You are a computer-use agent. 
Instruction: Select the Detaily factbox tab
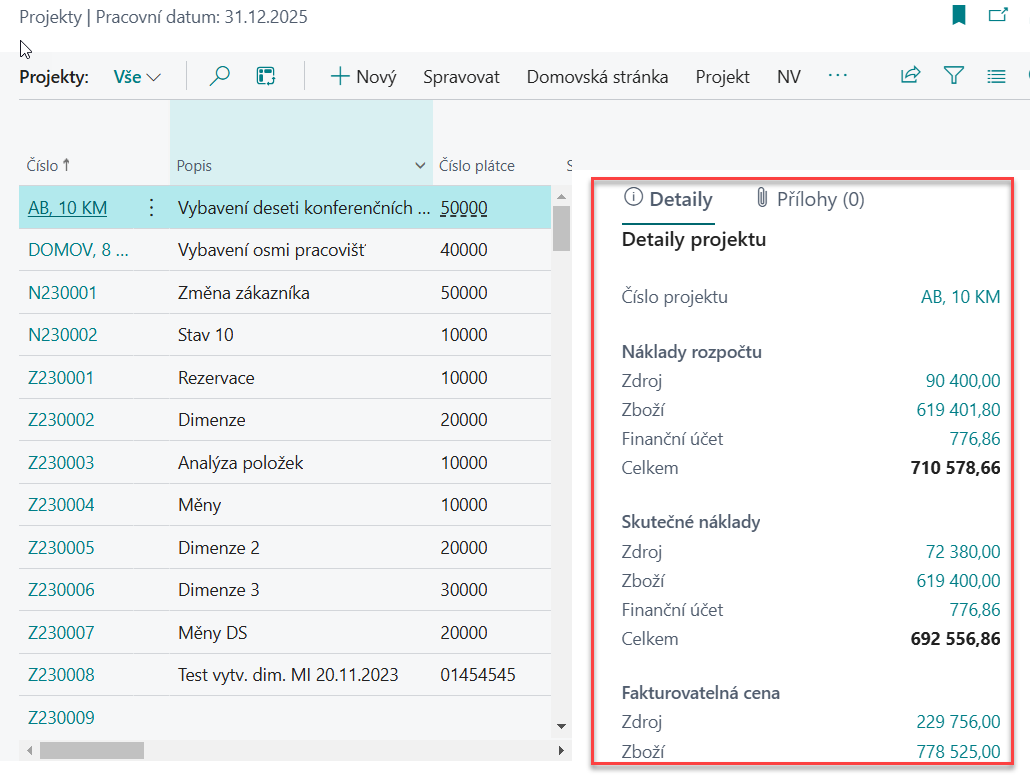668,199
